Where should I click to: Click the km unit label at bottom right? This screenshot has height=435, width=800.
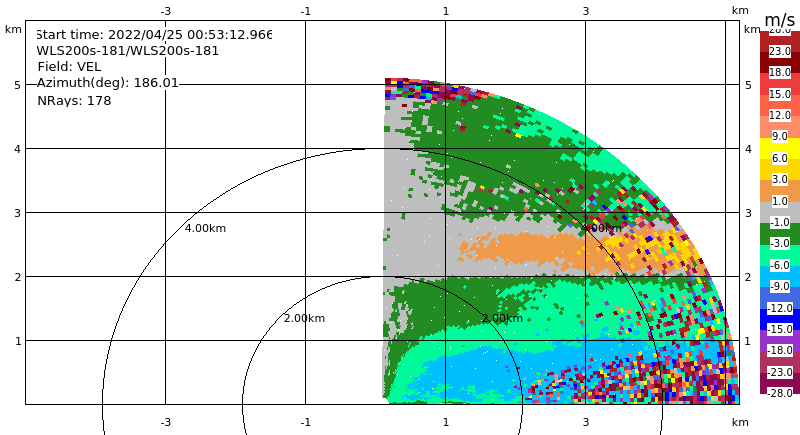740,422
